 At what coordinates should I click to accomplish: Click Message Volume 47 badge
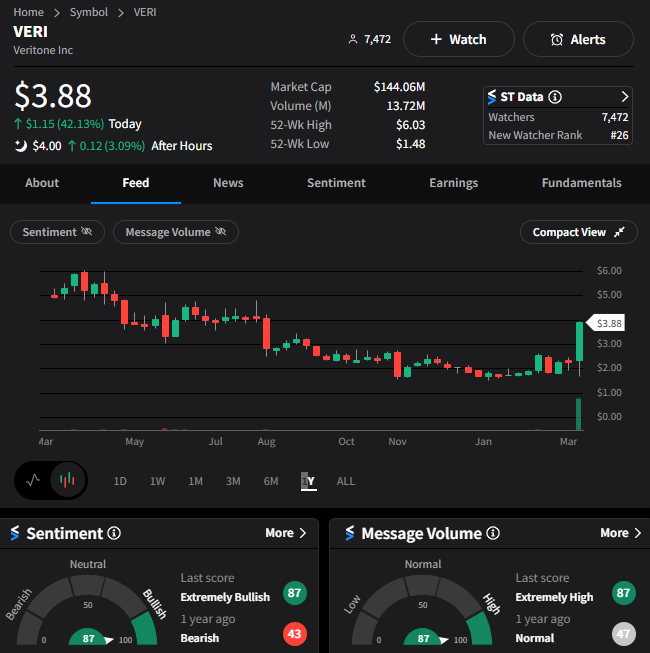click(623, 634)
